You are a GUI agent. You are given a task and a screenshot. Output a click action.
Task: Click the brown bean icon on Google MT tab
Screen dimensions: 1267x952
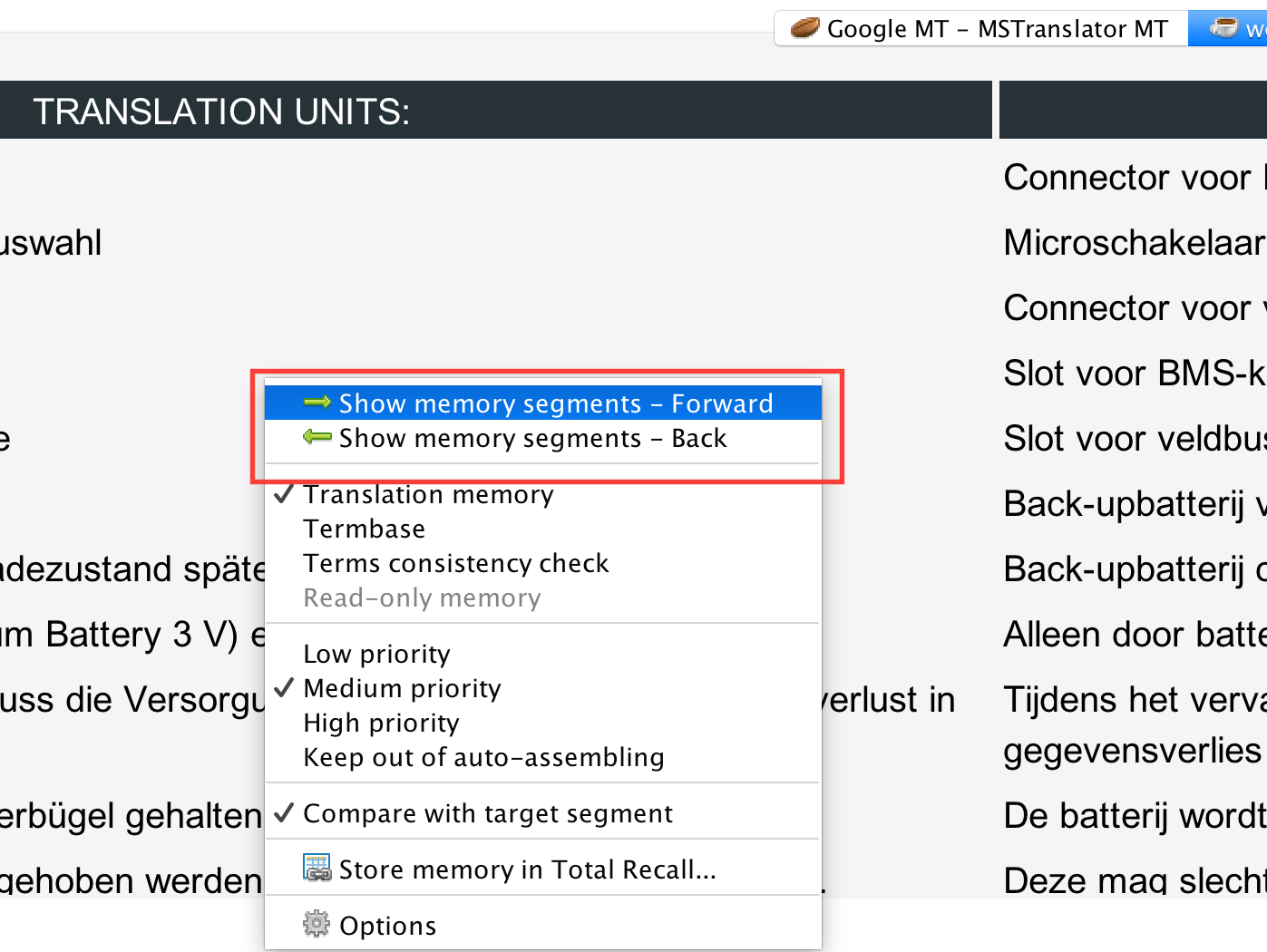(x=804, y=28)
